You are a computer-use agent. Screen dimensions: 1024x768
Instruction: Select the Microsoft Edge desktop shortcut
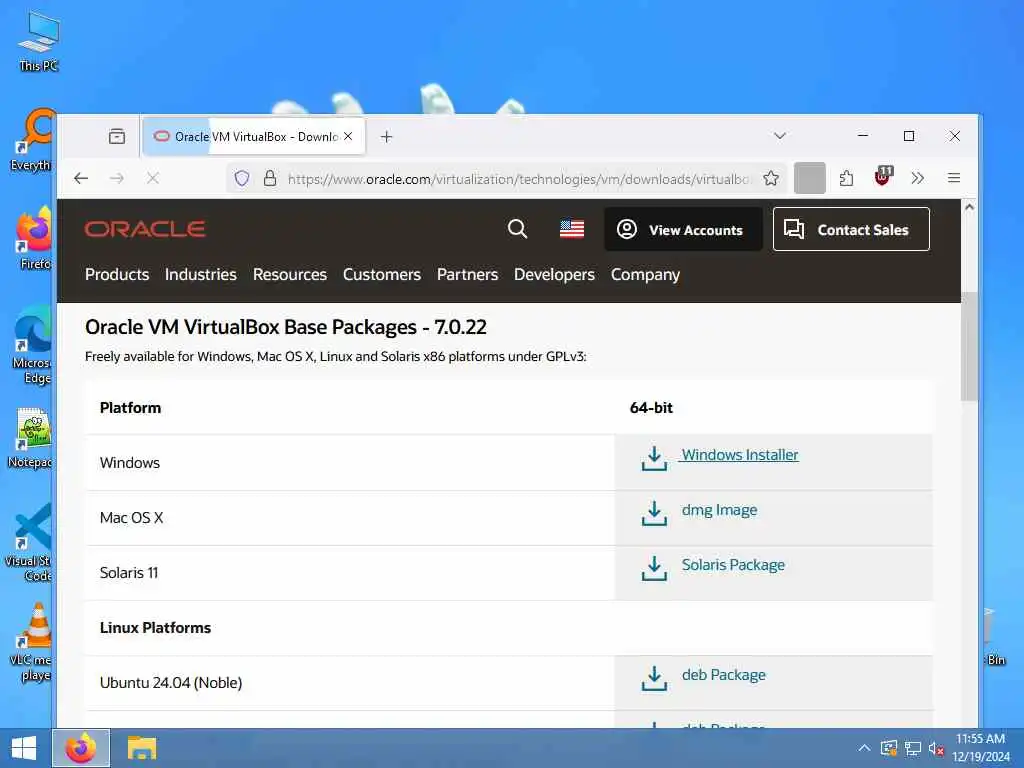coord(31,345)
